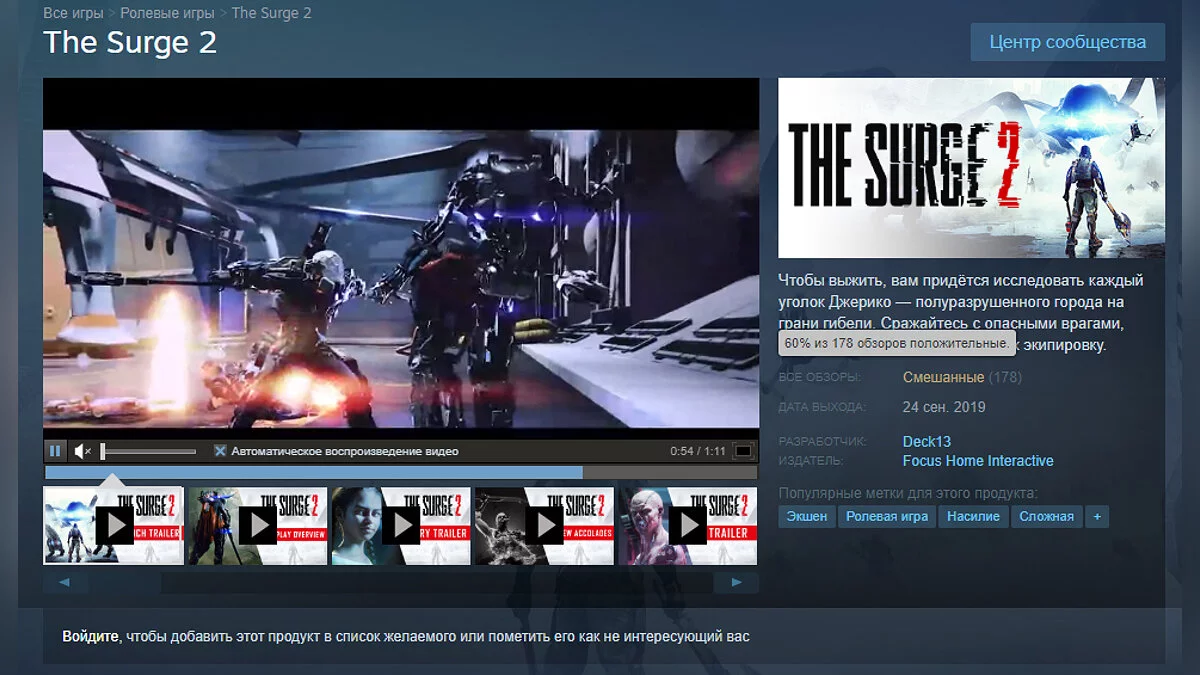Screen dimensions: 1200x675
Task: Select the 'Сложная' tag
Action: click(x=1047, y=516)
